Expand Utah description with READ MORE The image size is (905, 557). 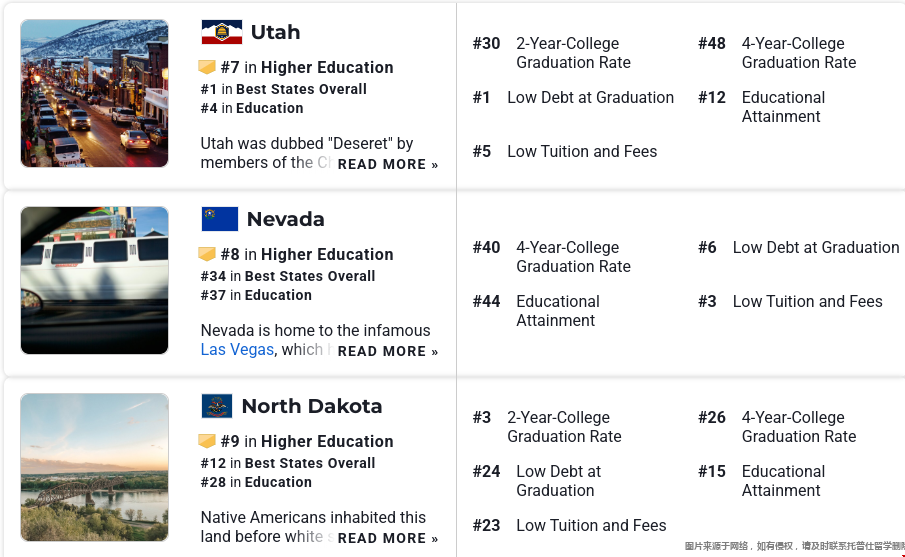pyautogui.click(x=388, y=164)
